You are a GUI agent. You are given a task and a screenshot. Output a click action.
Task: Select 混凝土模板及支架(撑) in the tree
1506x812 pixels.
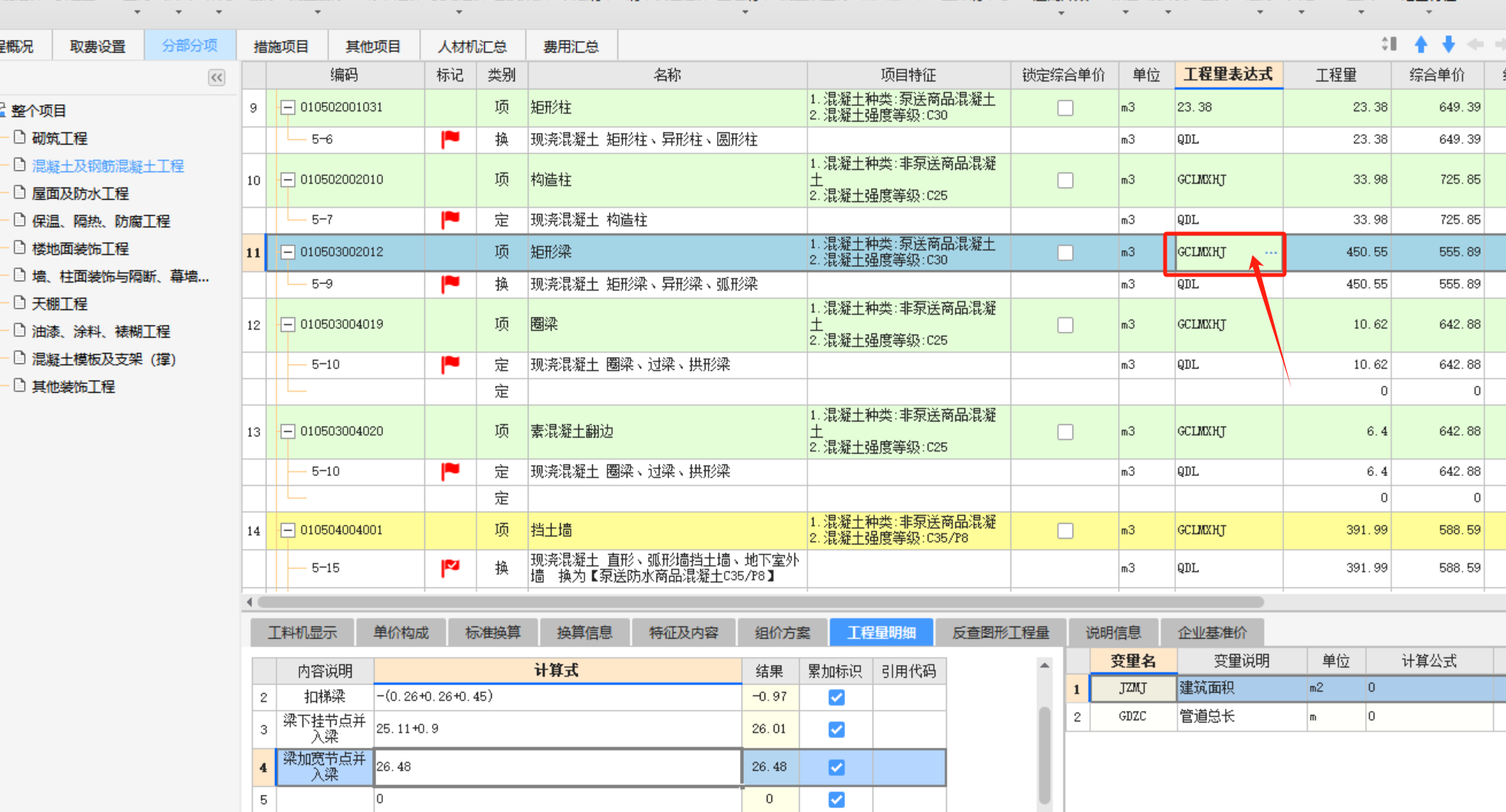pyautogui.click(x=104, y=359)
